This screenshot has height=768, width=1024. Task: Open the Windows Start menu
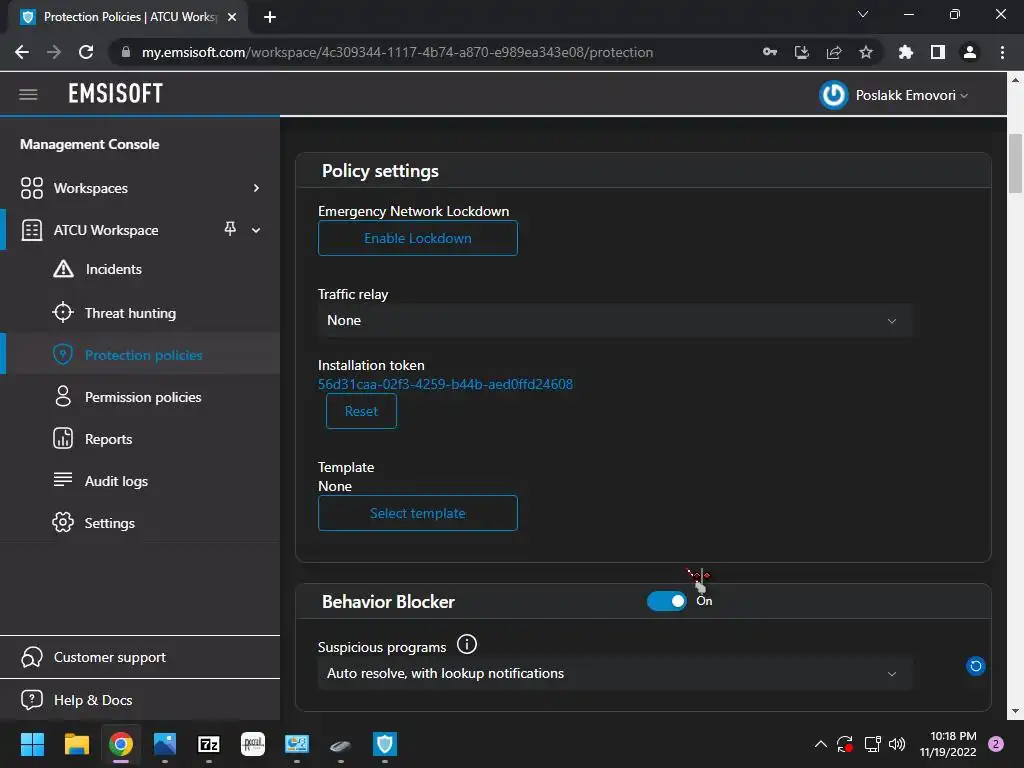pos(32,744)
